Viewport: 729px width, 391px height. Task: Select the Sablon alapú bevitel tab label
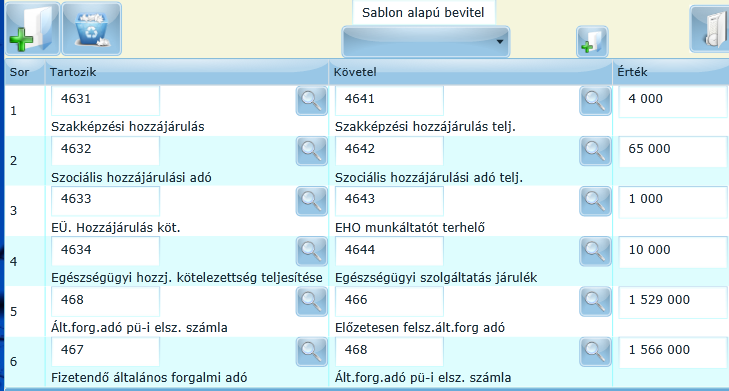[423, 13]
